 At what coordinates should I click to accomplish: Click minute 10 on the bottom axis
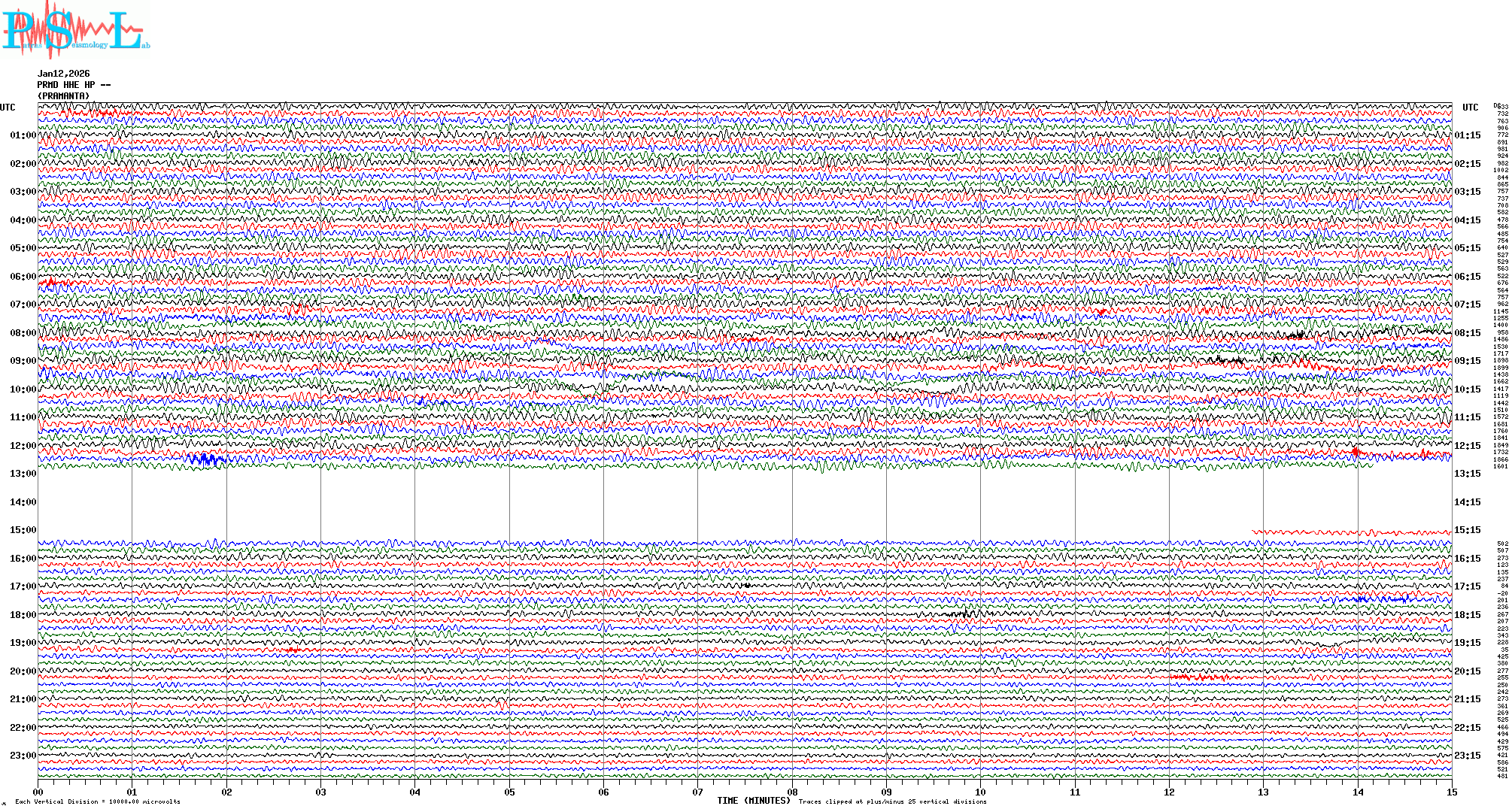[980, 792]
